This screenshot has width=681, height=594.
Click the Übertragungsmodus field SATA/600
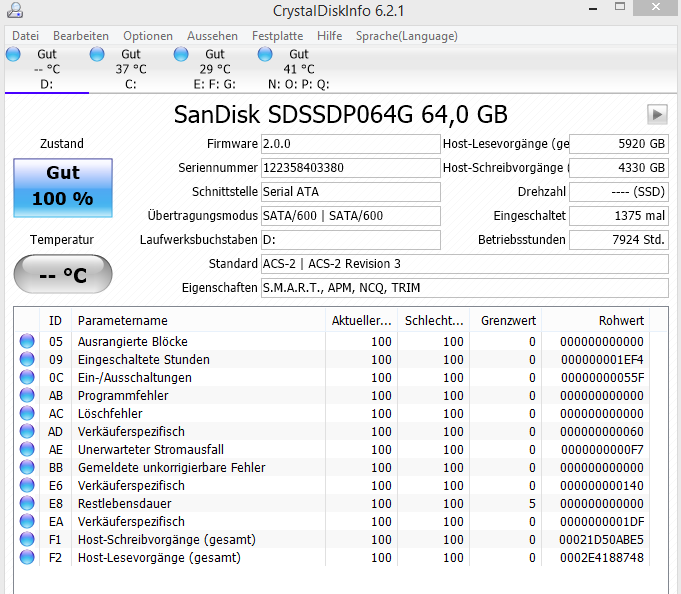point(350,216)
